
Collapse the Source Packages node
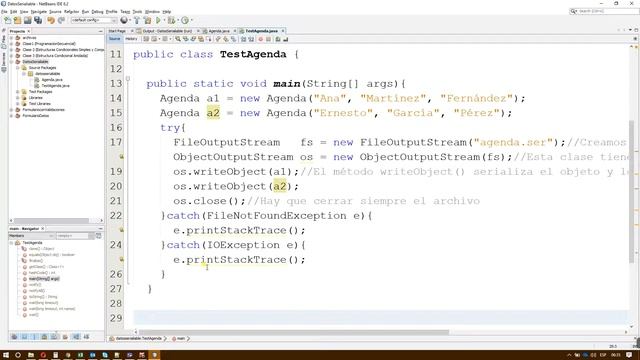(18, 68)
